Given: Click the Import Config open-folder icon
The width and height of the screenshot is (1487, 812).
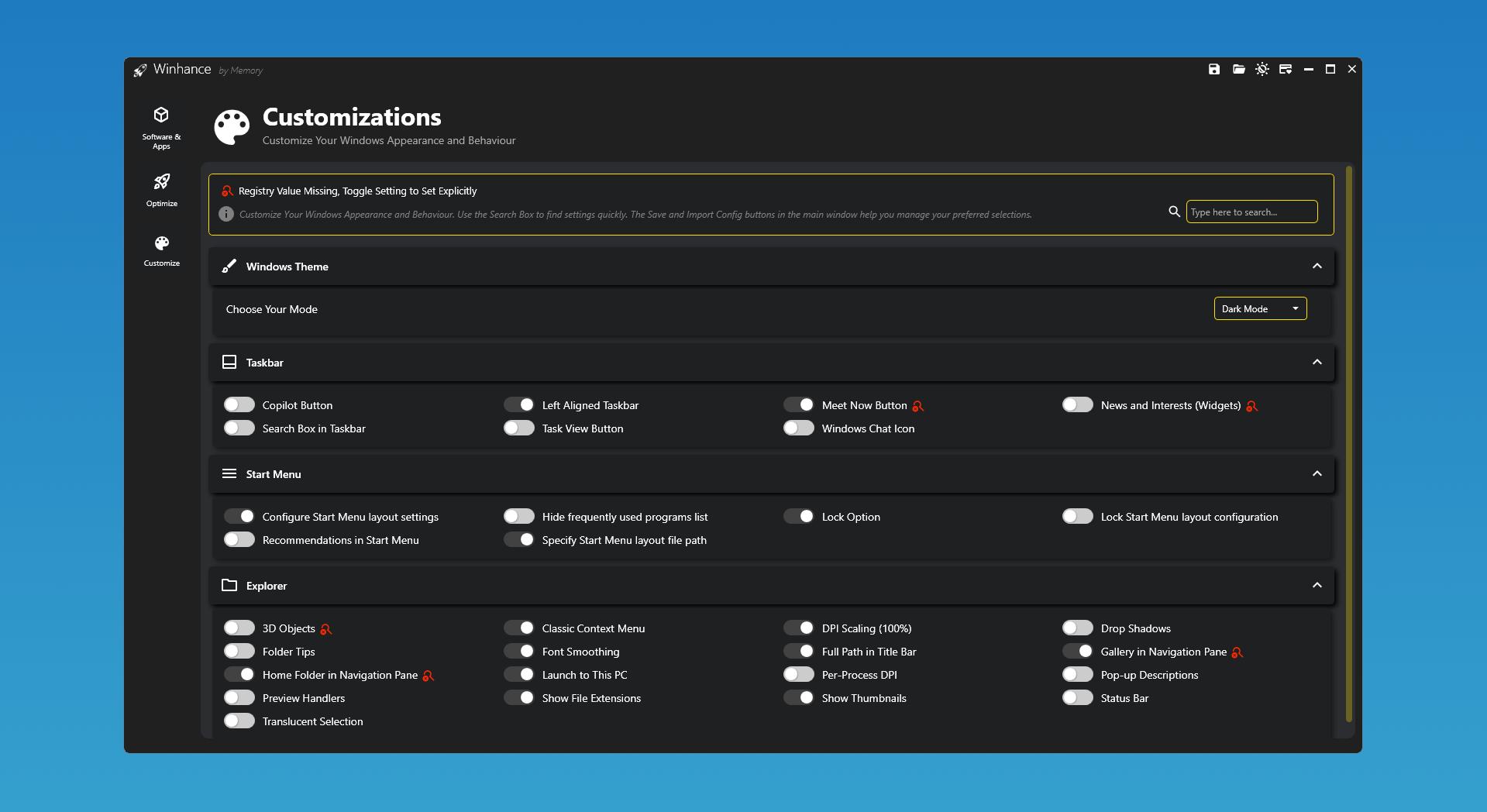Looking at the screenshot, I should point(1238,70).
